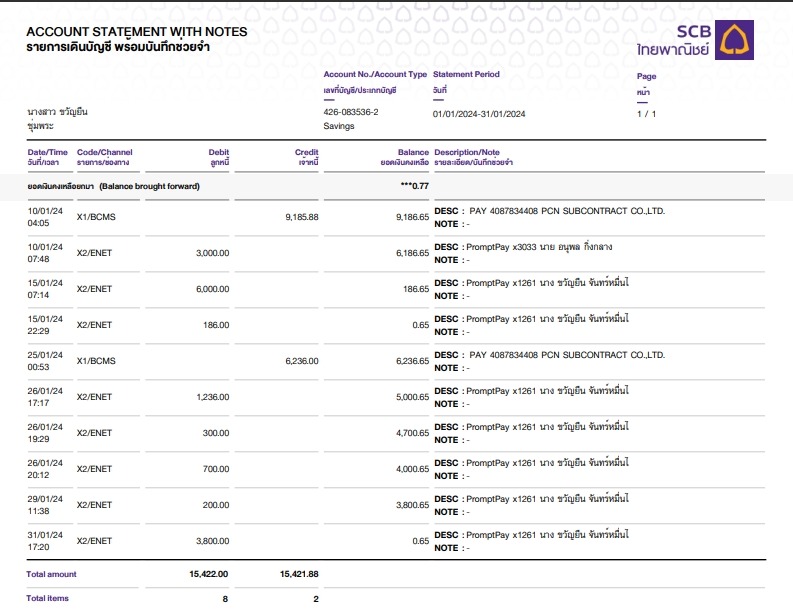Click the Date/Time column header
Screen dimensions: 793x614
47,152
